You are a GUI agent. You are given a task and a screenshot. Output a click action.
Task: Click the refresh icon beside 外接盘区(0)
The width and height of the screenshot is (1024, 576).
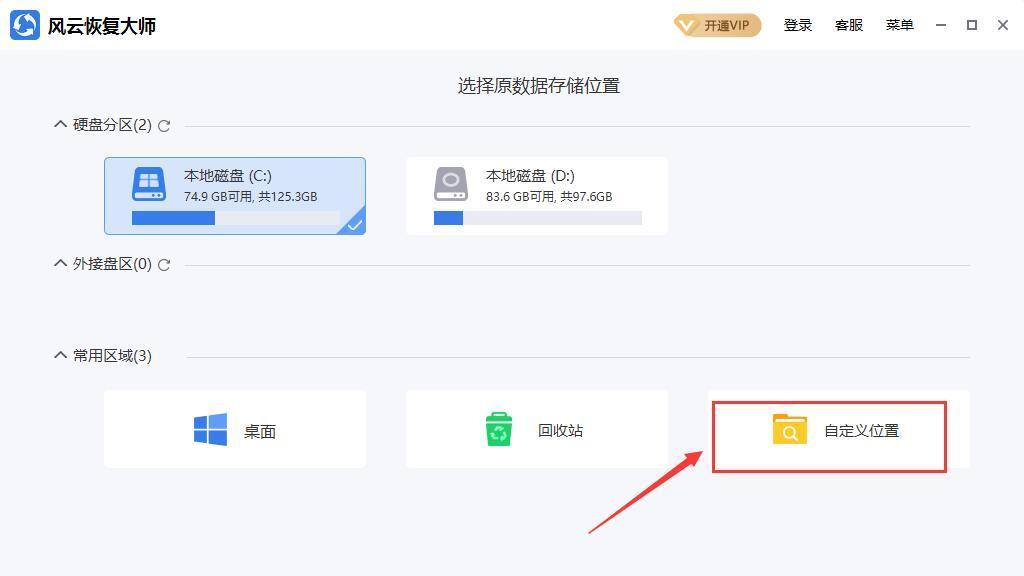(x=164, y=265)
